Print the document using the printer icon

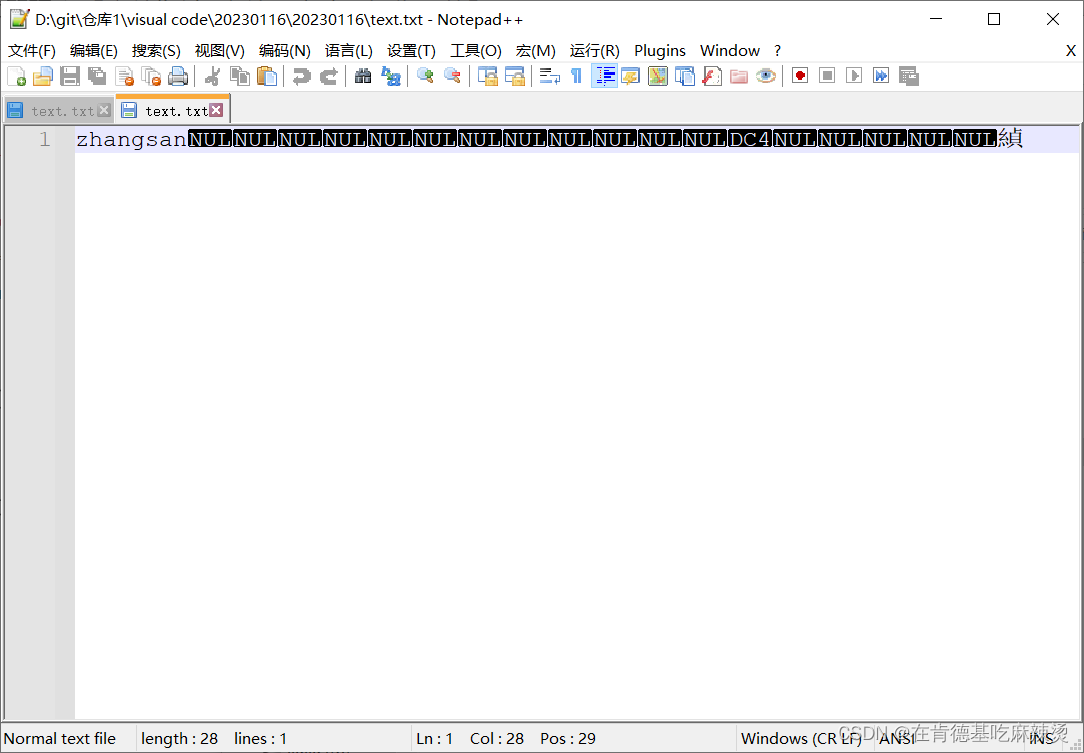click(x=178, y=75)
